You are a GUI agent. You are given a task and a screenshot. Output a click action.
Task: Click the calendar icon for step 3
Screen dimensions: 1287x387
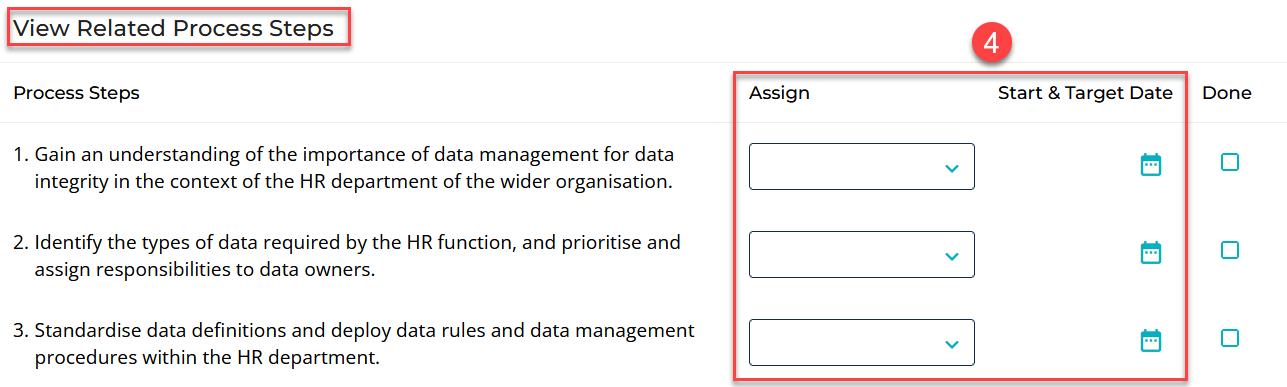(1151, 341)
